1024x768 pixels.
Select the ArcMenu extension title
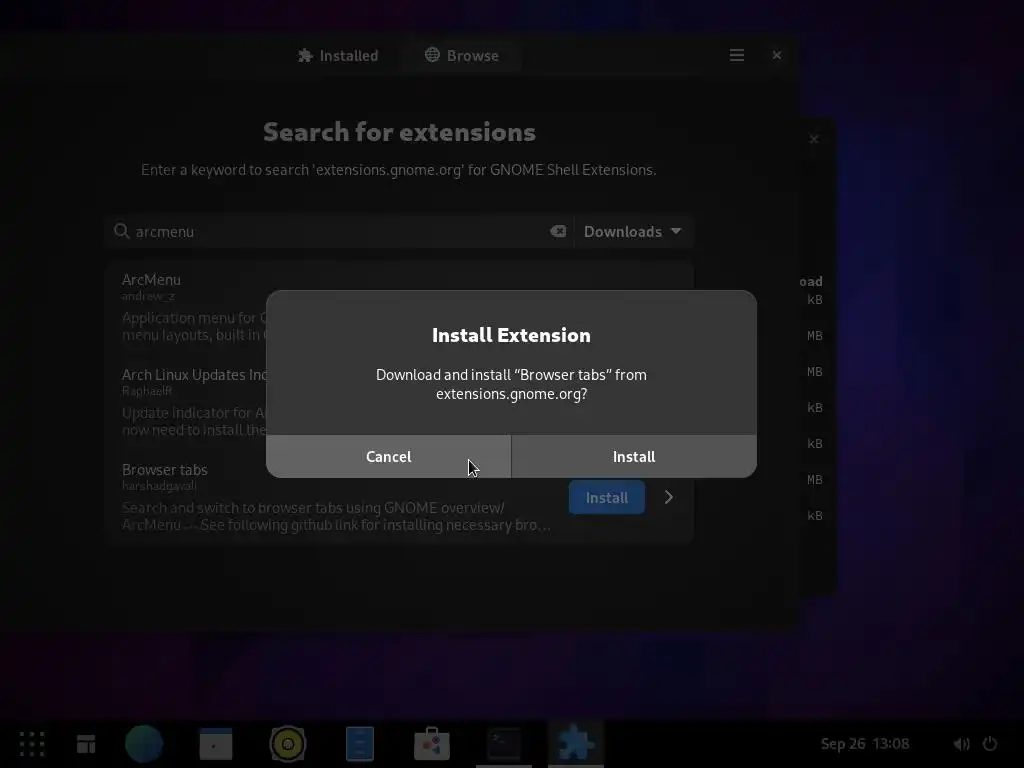(151, 280)
